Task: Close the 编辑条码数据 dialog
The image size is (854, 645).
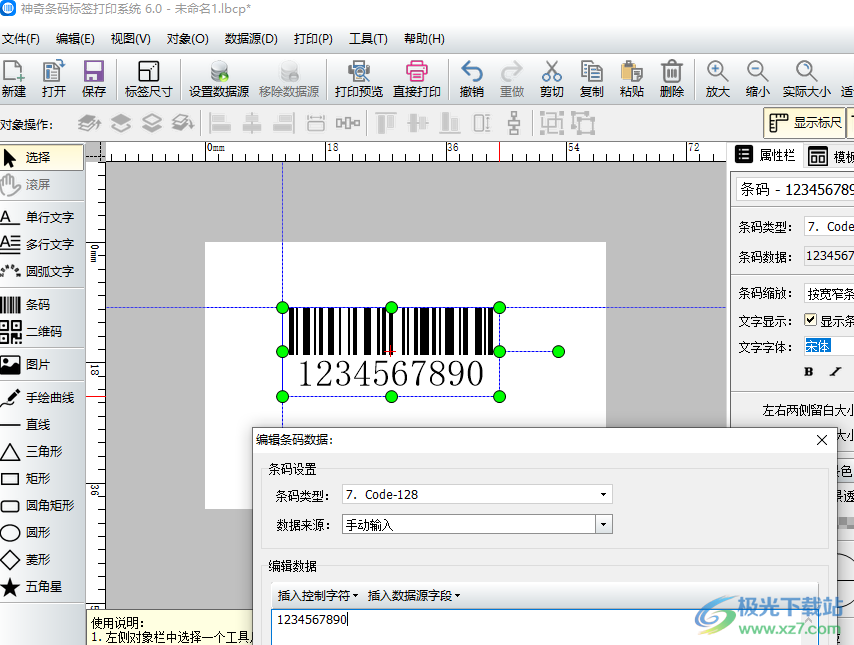Action: pyautogui.click(x=822, y=440)
